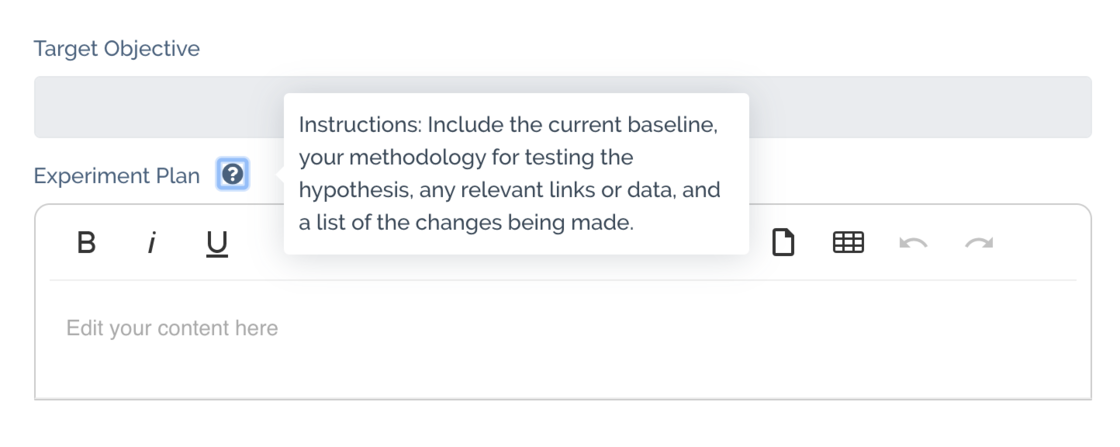This screenshot has height=447, width=1120.
Task: Click the Experiment Plan label text
Action: tap(117, 176)
